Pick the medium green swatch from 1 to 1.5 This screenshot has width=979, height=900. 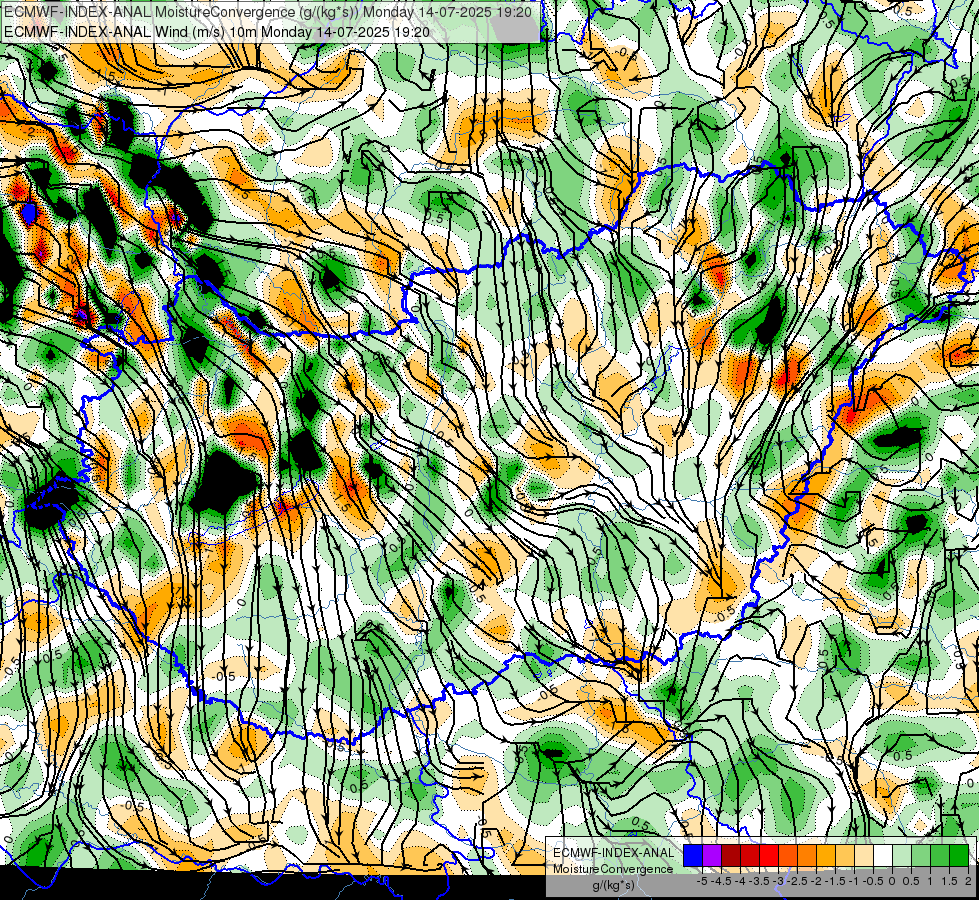point(940,855)
